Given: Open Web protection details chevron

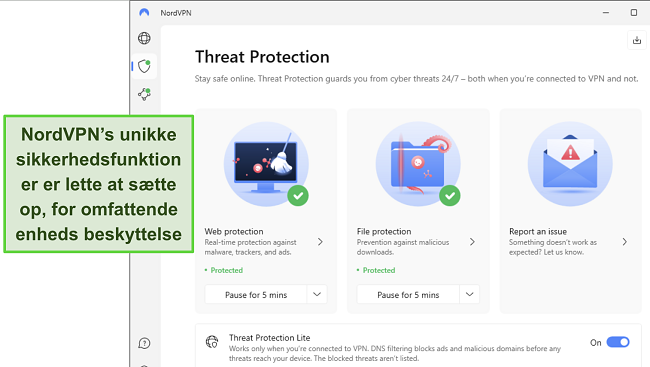Looking at the screenshot, I should pyautogui.click(x=320, y=242).
